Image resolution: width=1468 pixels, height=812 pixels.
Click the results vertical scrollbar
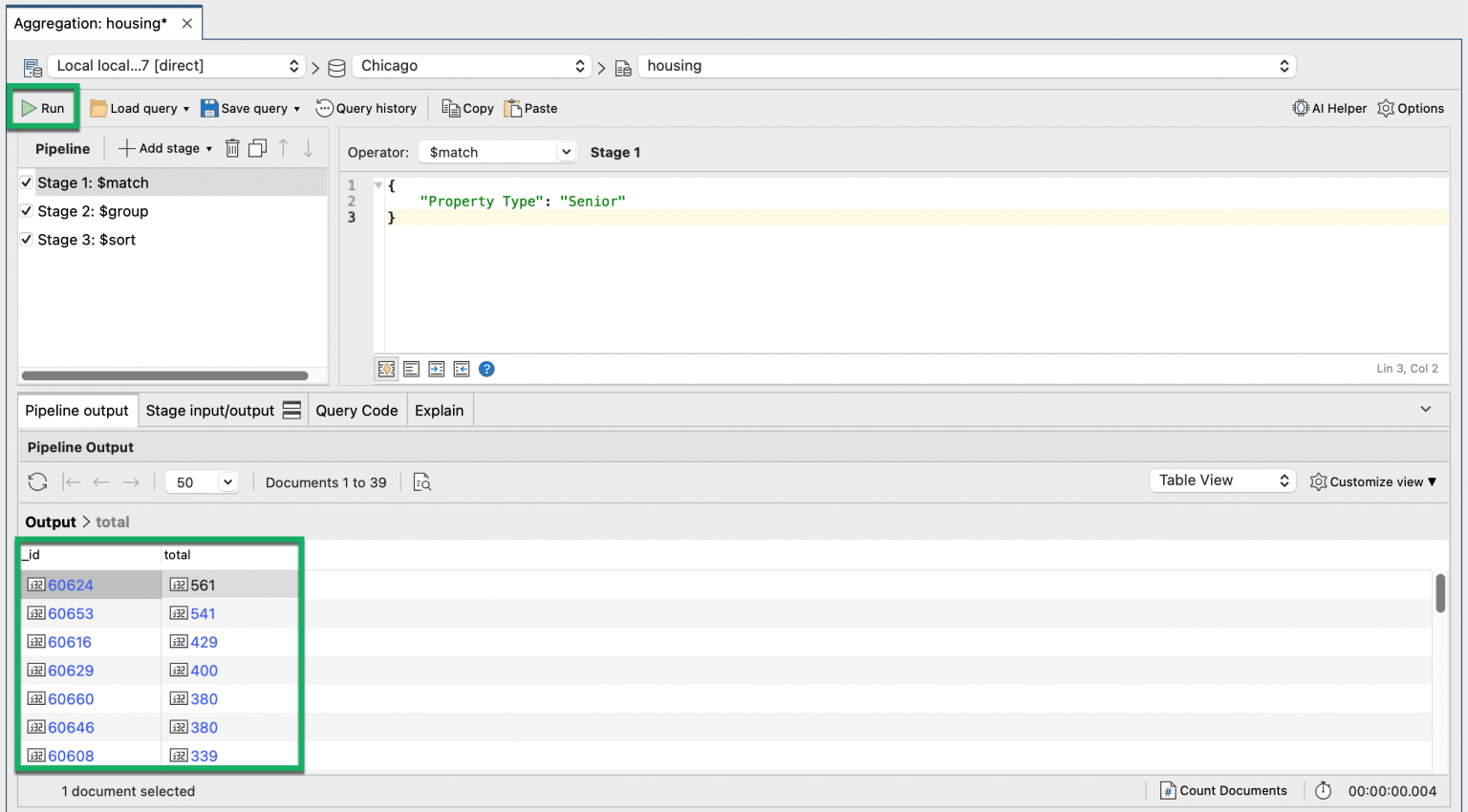point(1439,593)
